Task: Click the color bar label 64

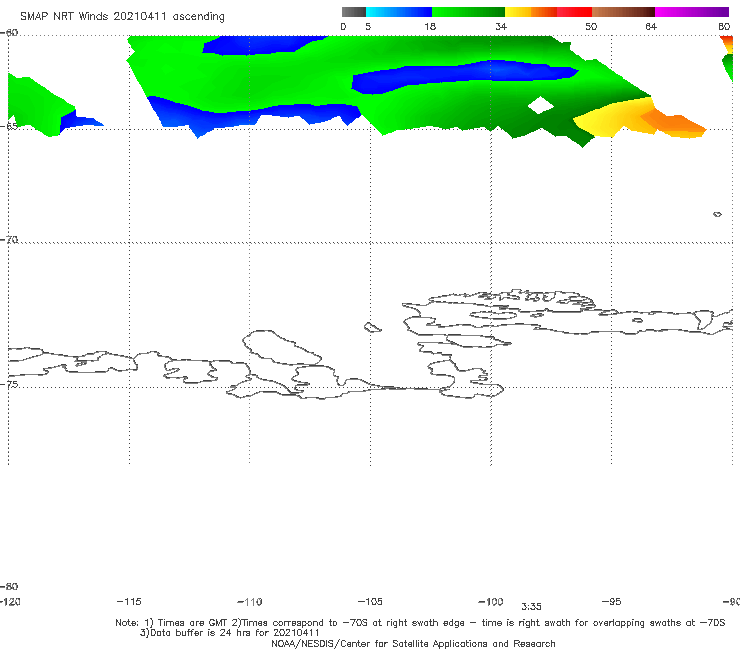Action: tap(651, 26)
